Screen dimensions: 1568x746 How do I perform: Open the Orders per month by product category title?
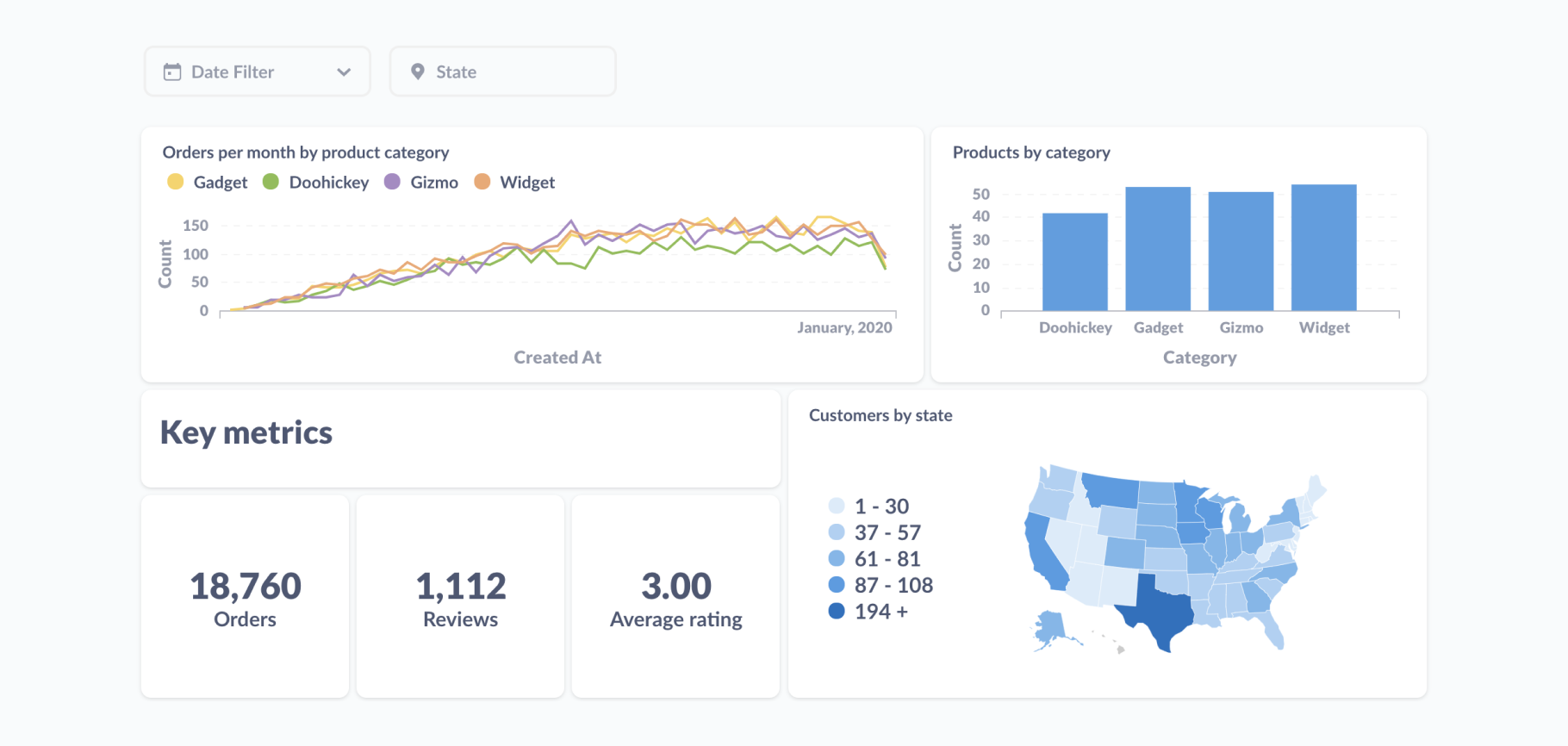306,152
